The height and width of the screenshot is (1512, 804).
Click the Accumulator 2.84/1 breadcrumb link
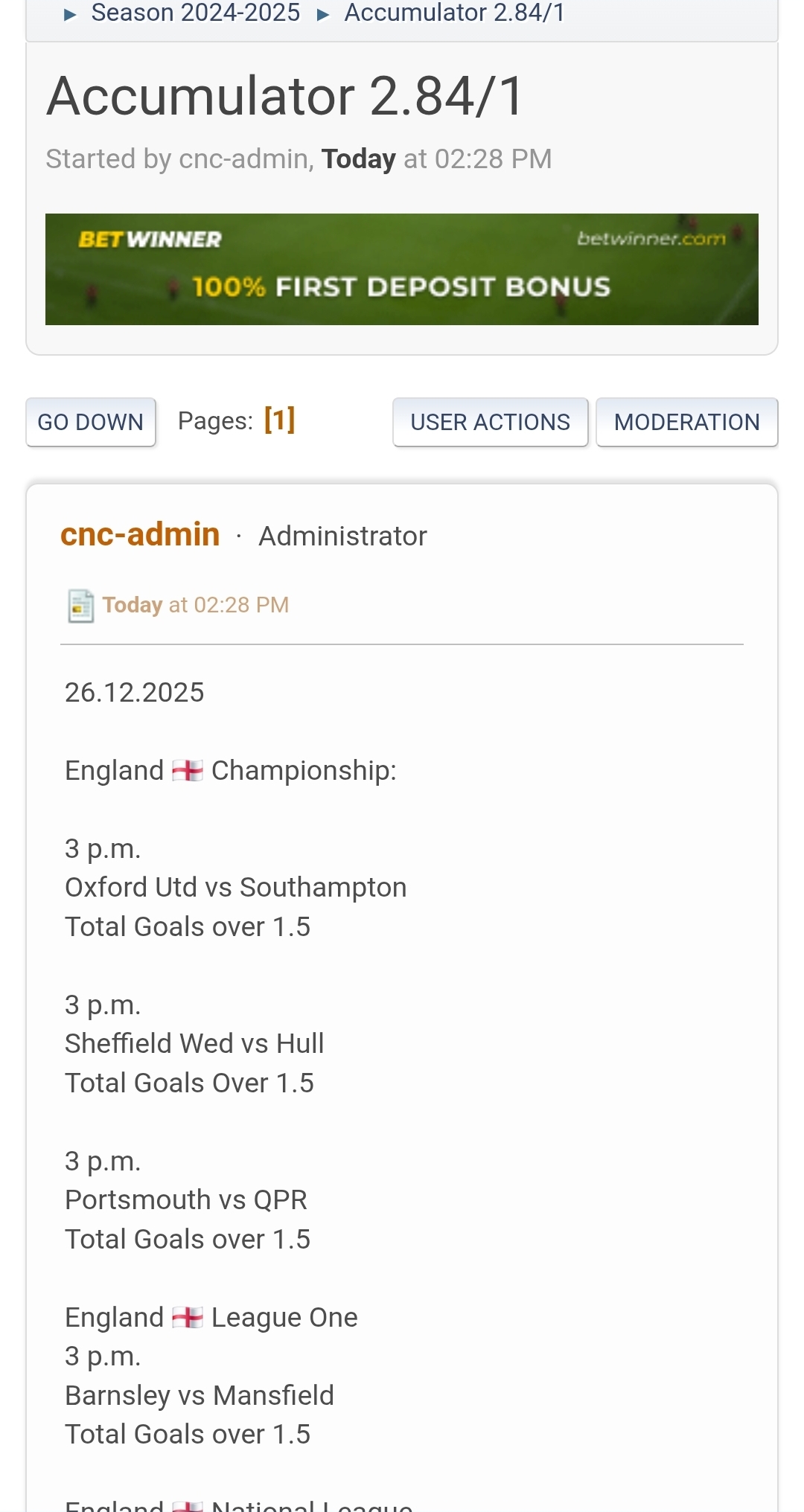454,13
